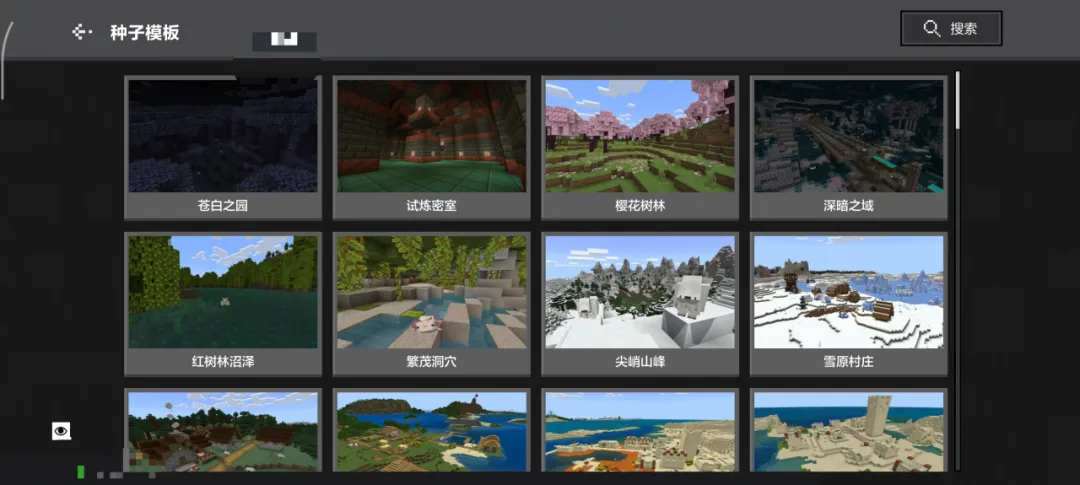Open the 搜索 search button
The image size is (1080, 485).
951,28
